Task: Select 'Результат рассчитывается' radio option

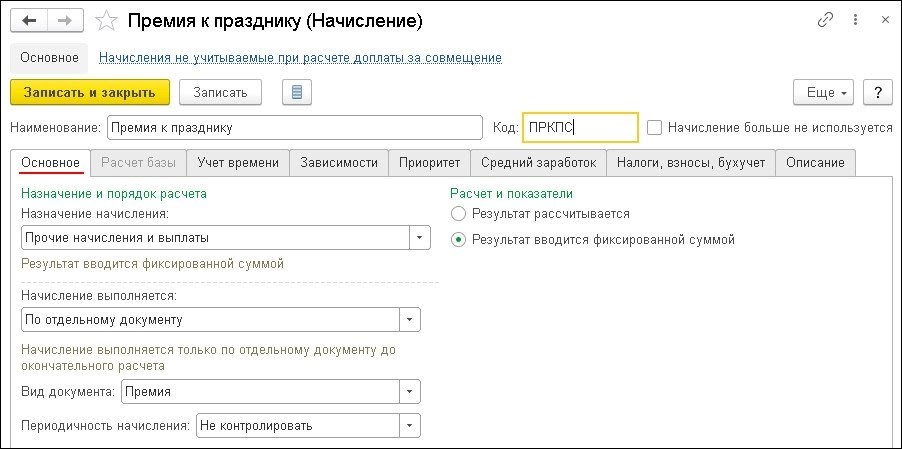Action: 459,213
